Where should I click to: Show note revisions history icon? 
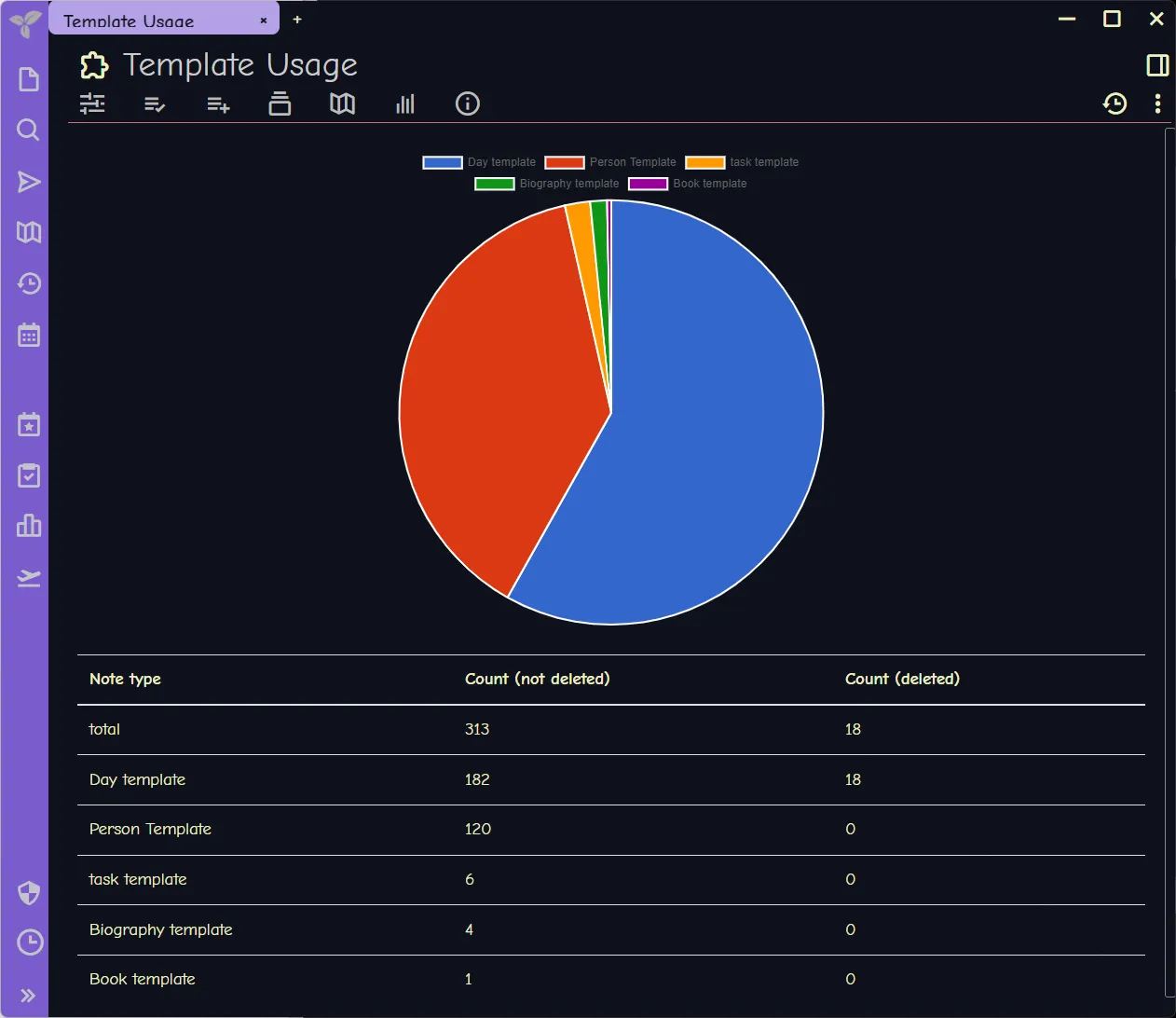(1114, 103)
